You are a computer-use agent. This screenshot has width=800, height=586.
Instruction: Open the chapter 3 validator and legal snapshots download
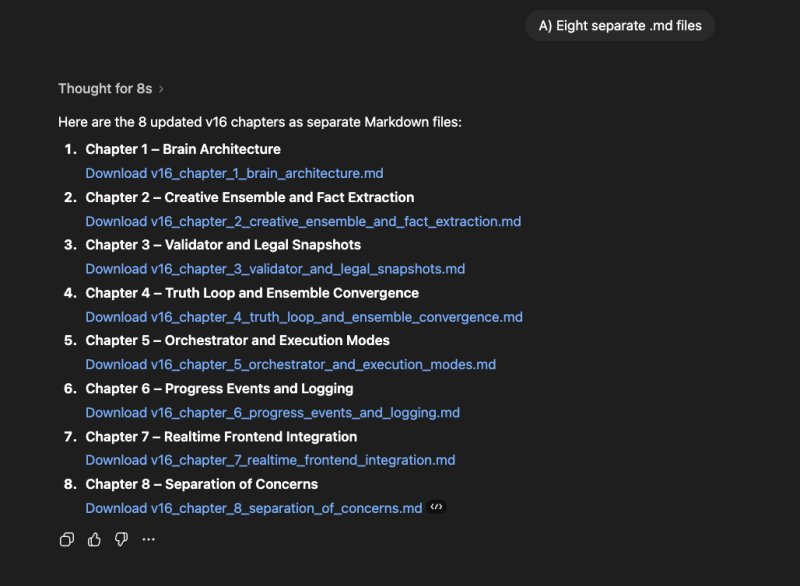point(275,269)
